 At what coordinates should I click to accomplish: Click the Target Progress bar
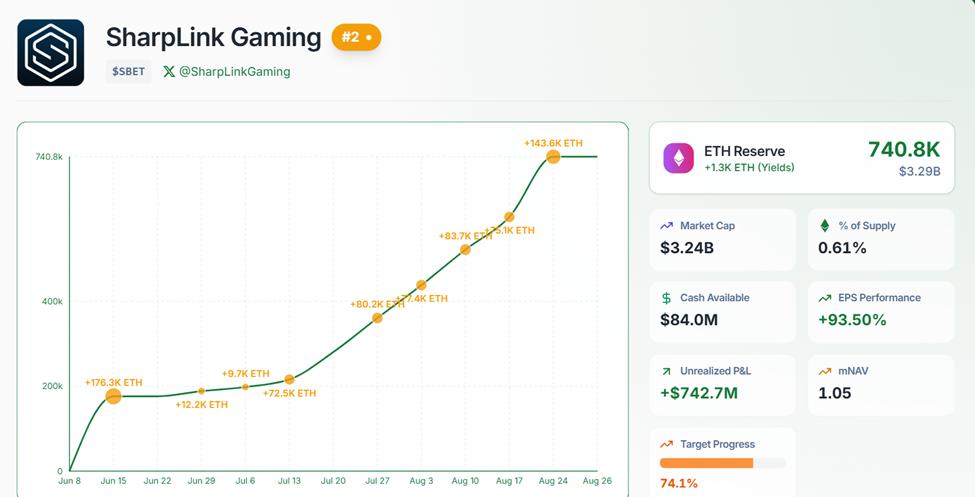coord(722,463)
